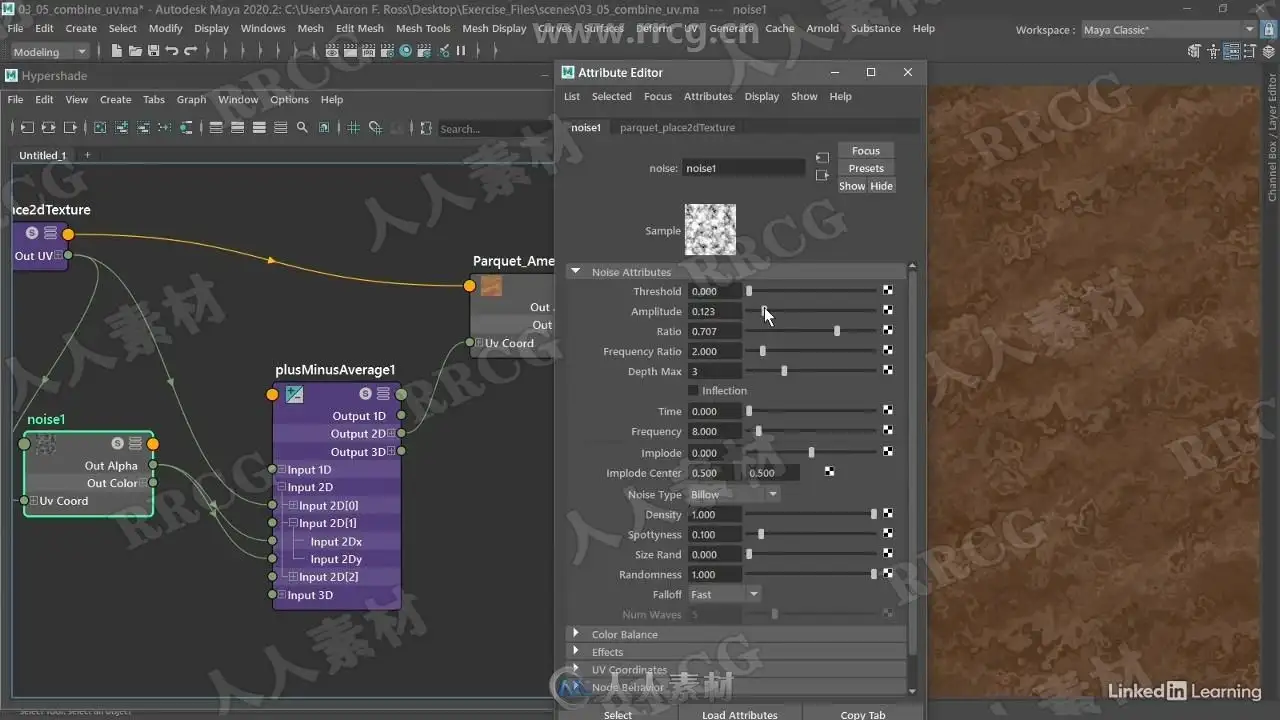Click the solo S icon on plusMinusAverage1 node
The width and height of the screenshot is (1280, 720).
[x=365, y=394]
